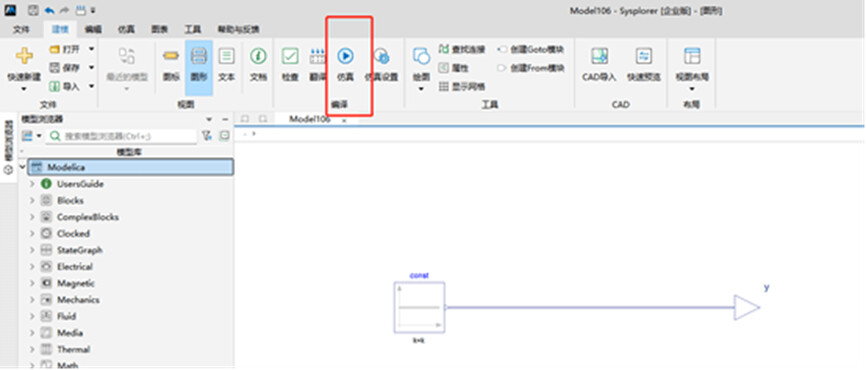Image resolution: width=866 pixels, height=370 pixels.
Task: Open the 属性 properties tool
Action: click(454, 68)
